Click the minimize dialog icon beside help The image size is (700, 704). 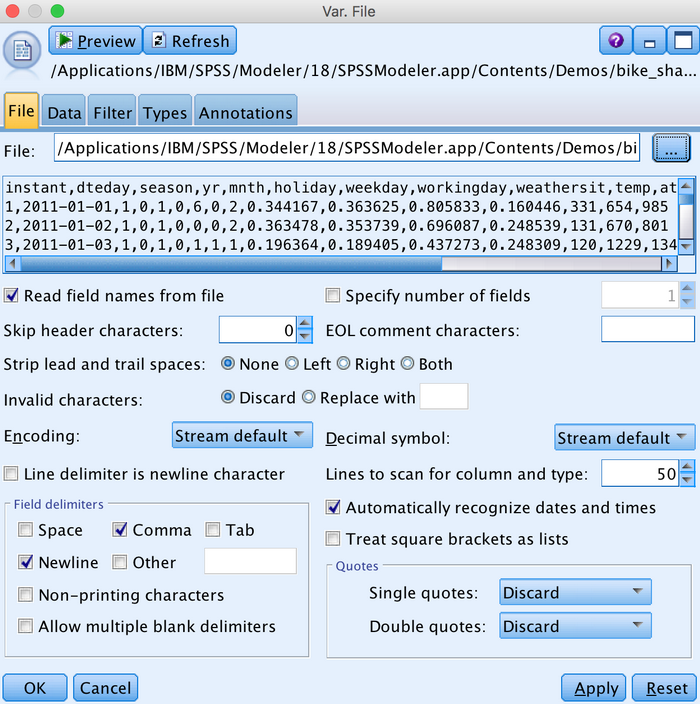[x=650, y=41]
